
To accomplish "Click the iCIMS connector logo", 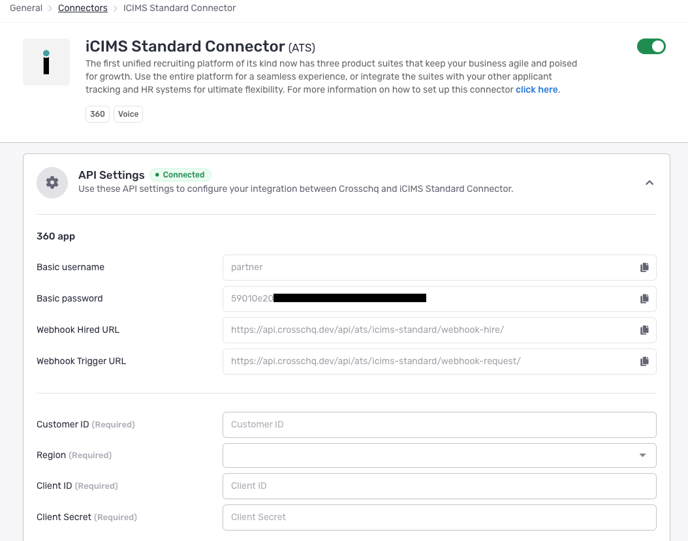I will tap(46, 62).
